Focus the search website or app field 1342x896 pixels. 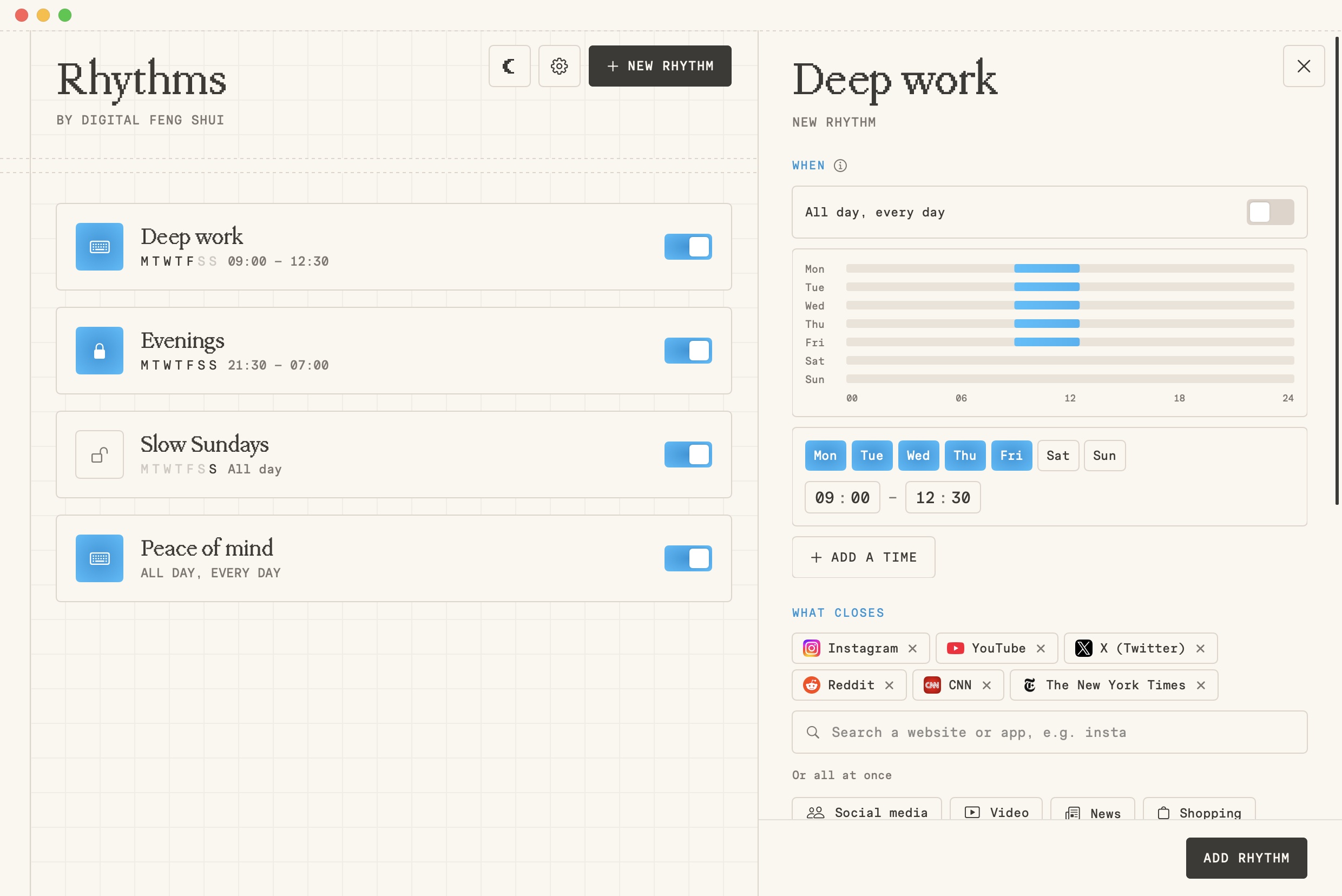[1049, 733]
